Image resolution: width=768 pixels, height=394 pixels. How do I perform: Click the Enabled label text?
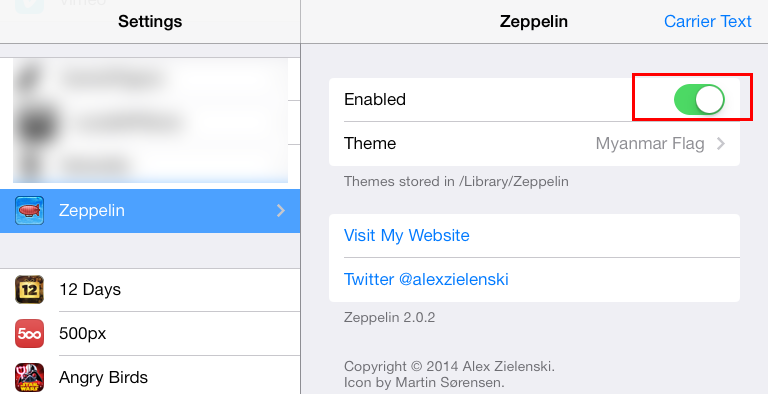(x=375, y=99)
